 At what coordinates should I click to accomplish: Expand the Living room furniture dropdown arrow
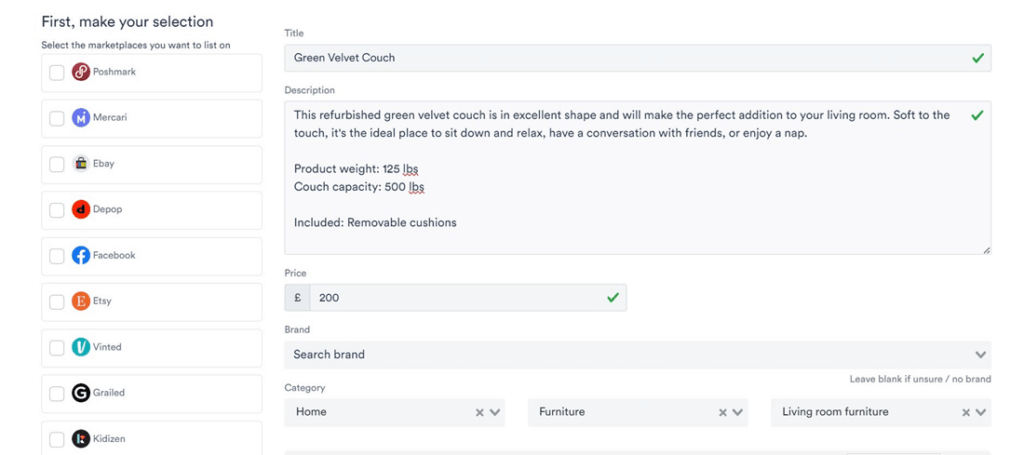(981, 412)
